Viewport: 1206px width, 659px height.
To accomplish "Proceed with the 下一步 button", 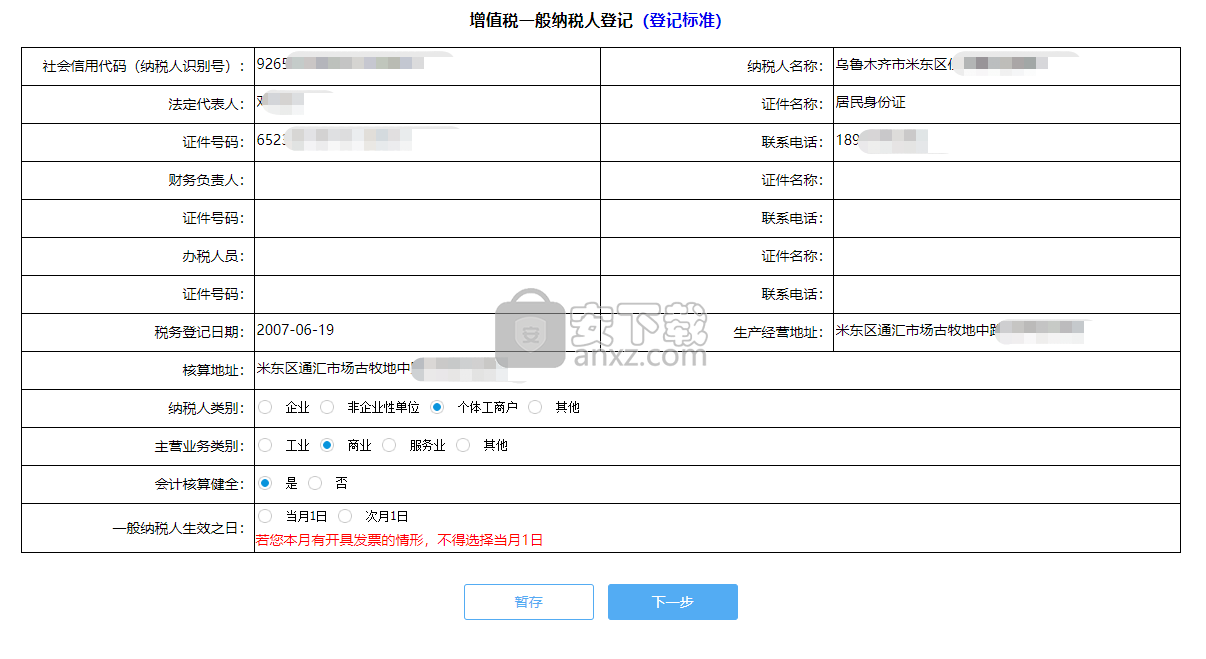I will [x=673, y=602].
